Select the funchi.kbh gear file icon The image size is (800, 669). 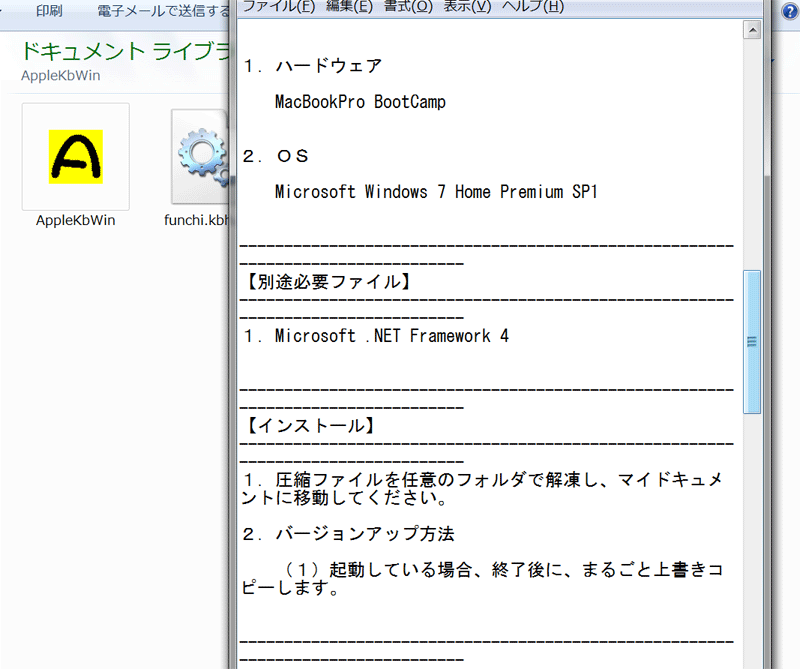coord(201,157)
